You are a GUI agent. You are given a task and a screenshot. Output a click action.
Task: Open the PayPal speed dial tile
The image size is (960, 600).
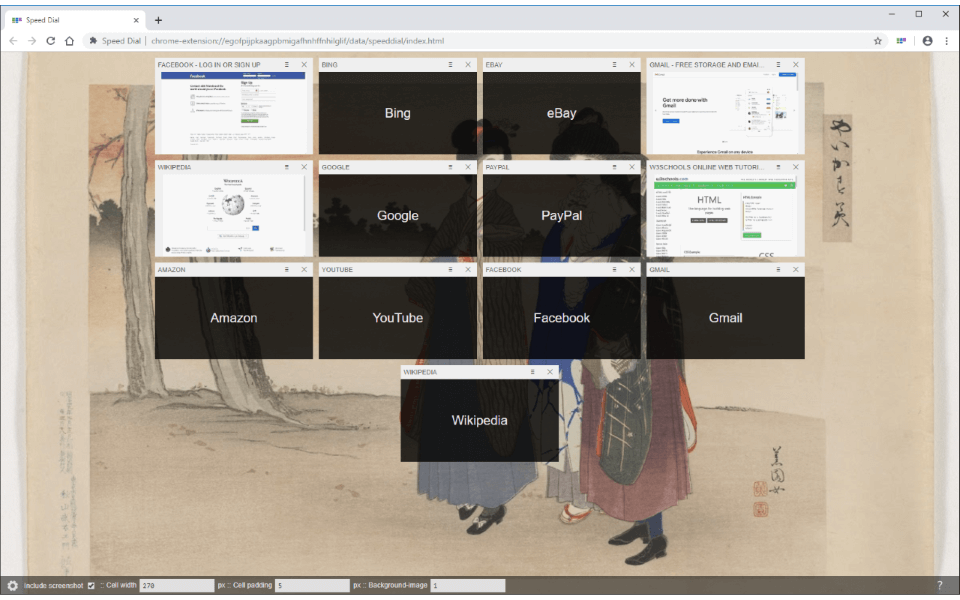pos(561,215)
